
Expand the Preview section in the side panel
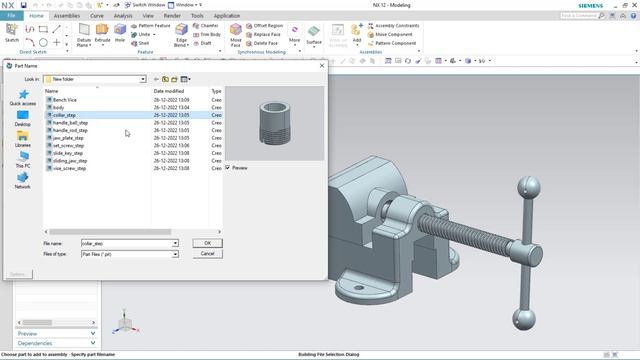pos(56,333)
